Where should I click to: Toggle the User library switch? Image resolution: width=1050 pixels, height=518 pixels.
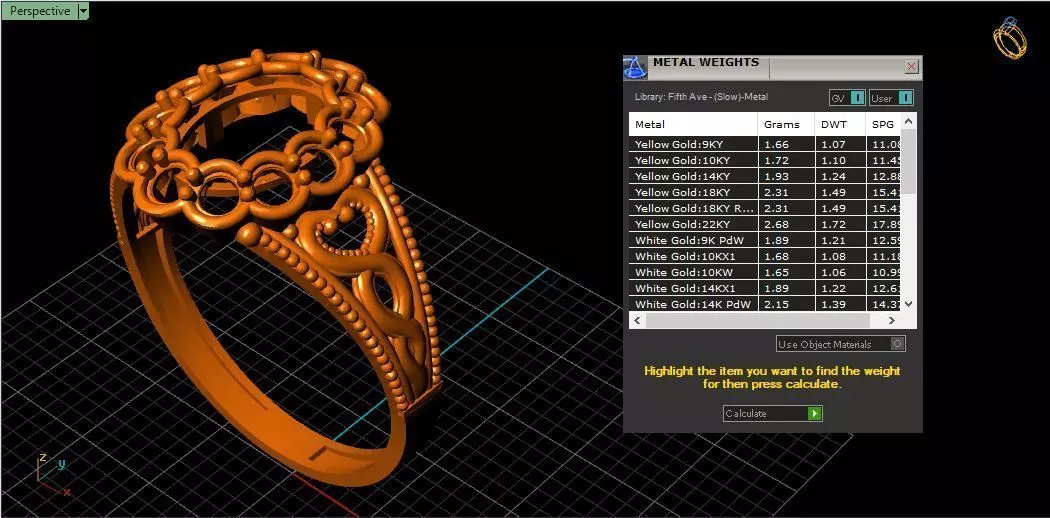pyautogui.click(x=891, y=98)
